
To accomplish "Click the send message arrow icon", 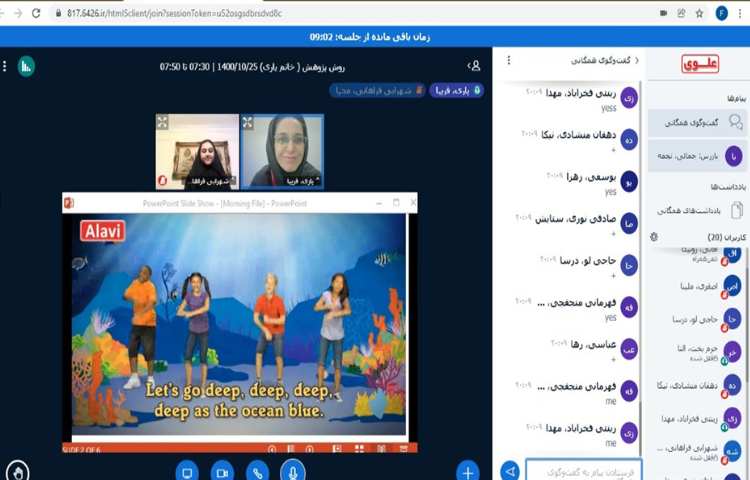I will [x=510, y=470].
